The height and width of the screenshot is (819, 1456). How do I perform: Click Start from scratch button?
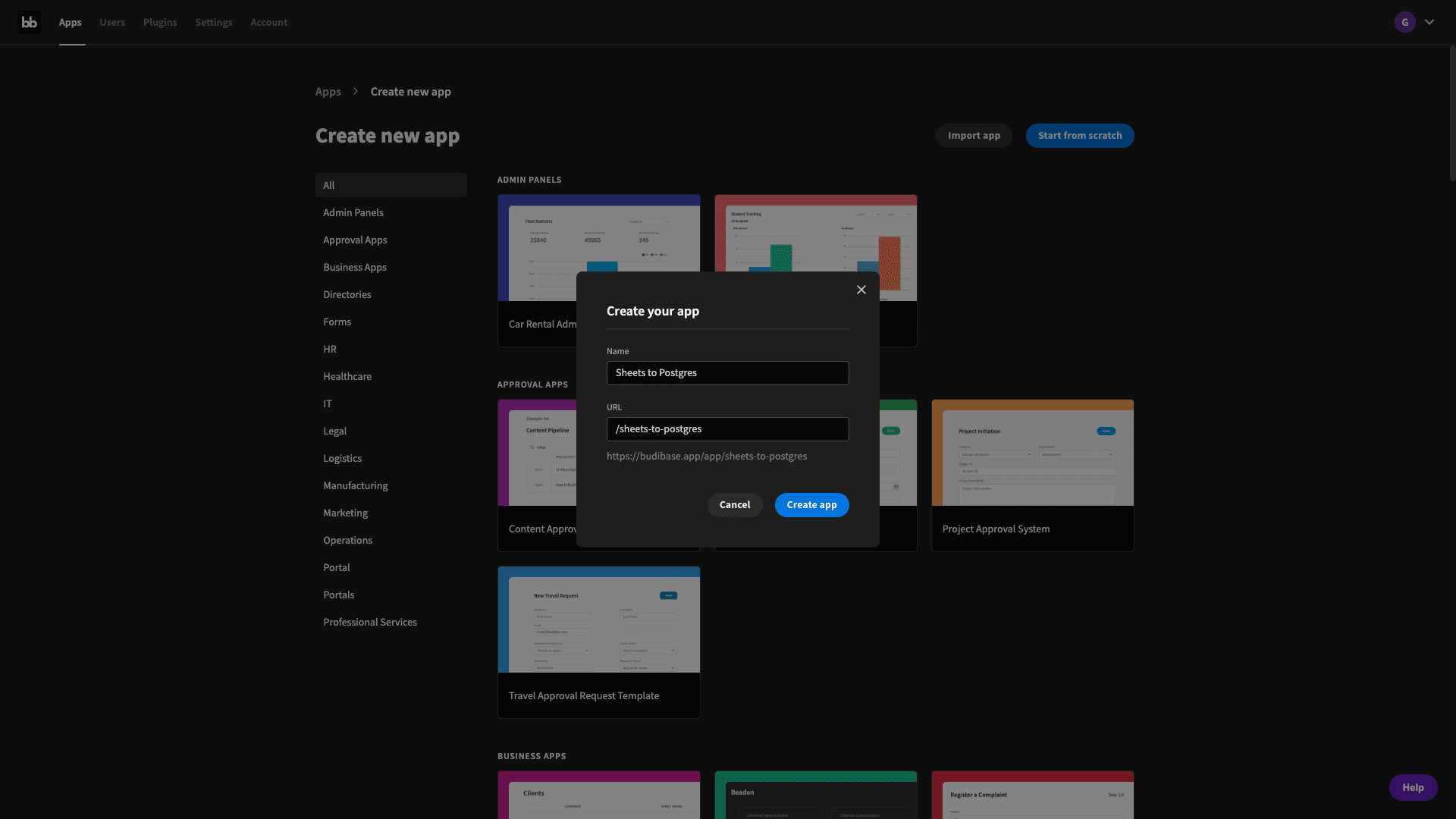[x=1080, y=136]
